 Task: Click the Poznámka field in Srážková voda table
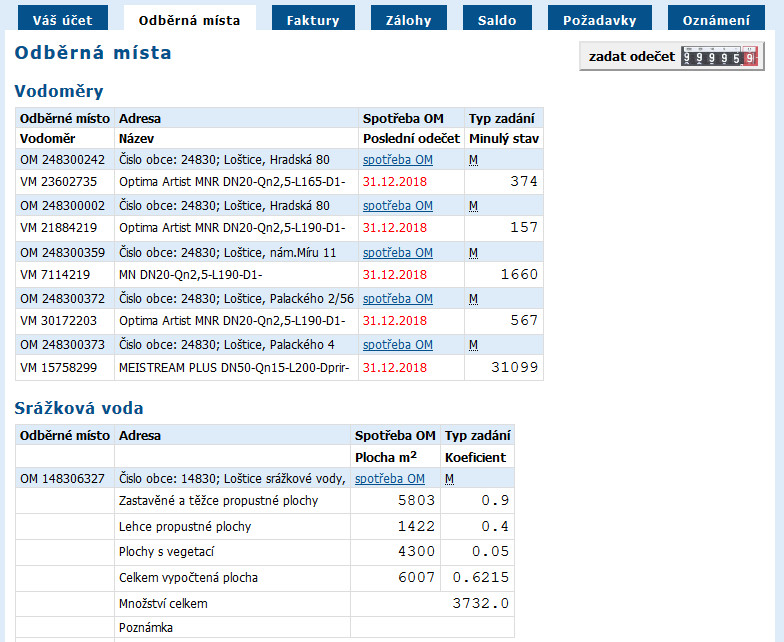pyautogui.click(x=431, y=627)
